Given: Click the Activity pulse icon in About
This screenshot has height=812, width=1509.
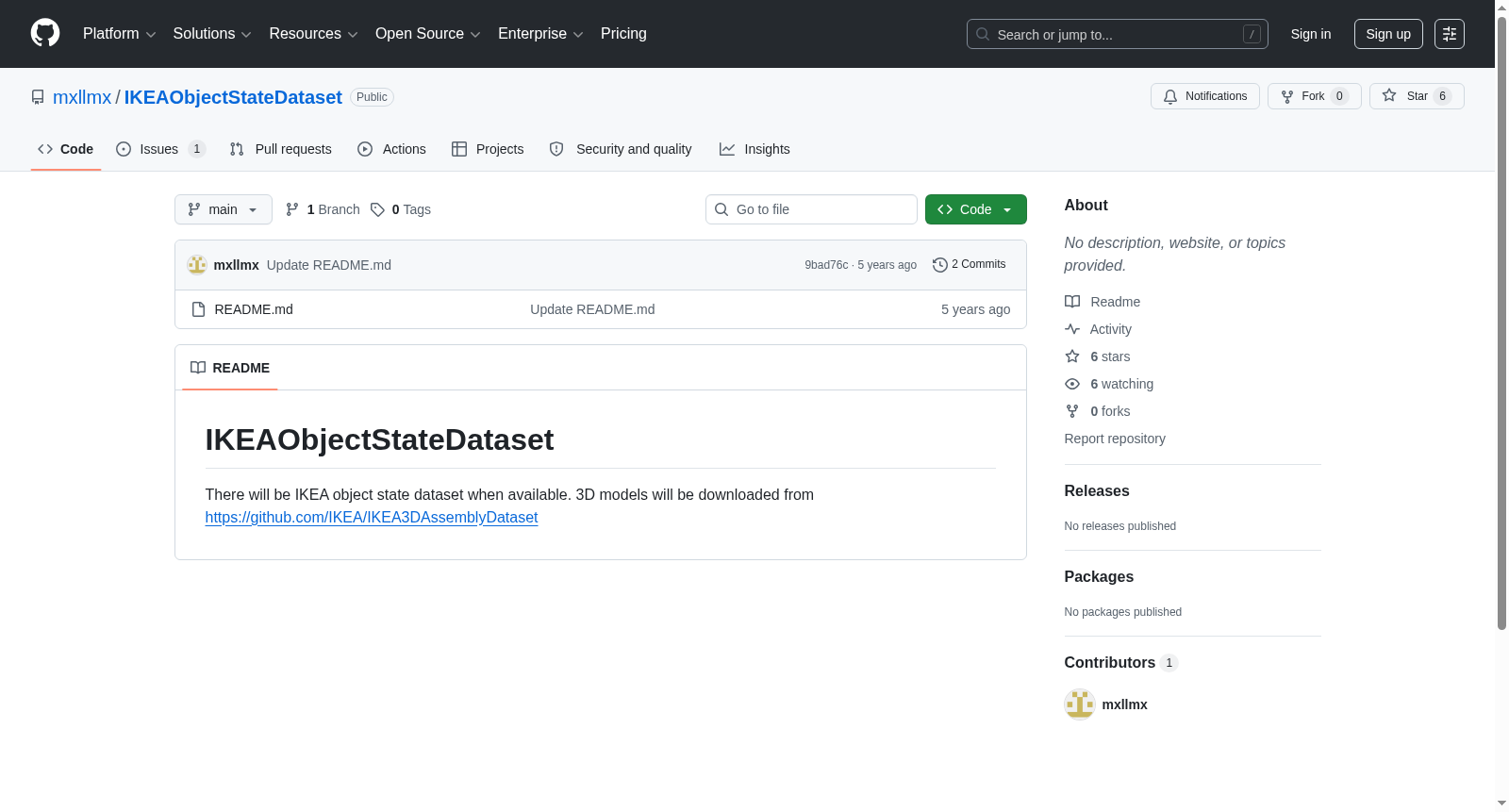Looking at the screenshot, I should (1072, 329).
